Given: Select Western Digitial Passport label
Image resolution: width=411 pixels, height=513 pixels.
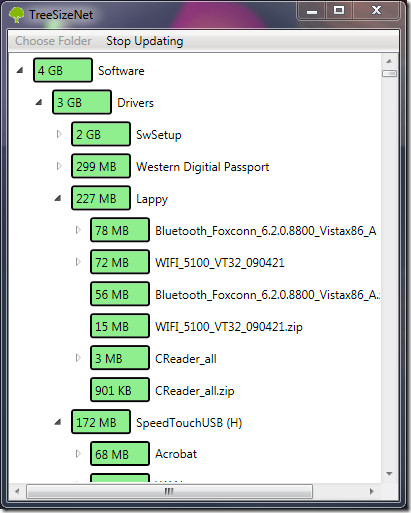Looking at the screenshot, I should coord(203,167).
